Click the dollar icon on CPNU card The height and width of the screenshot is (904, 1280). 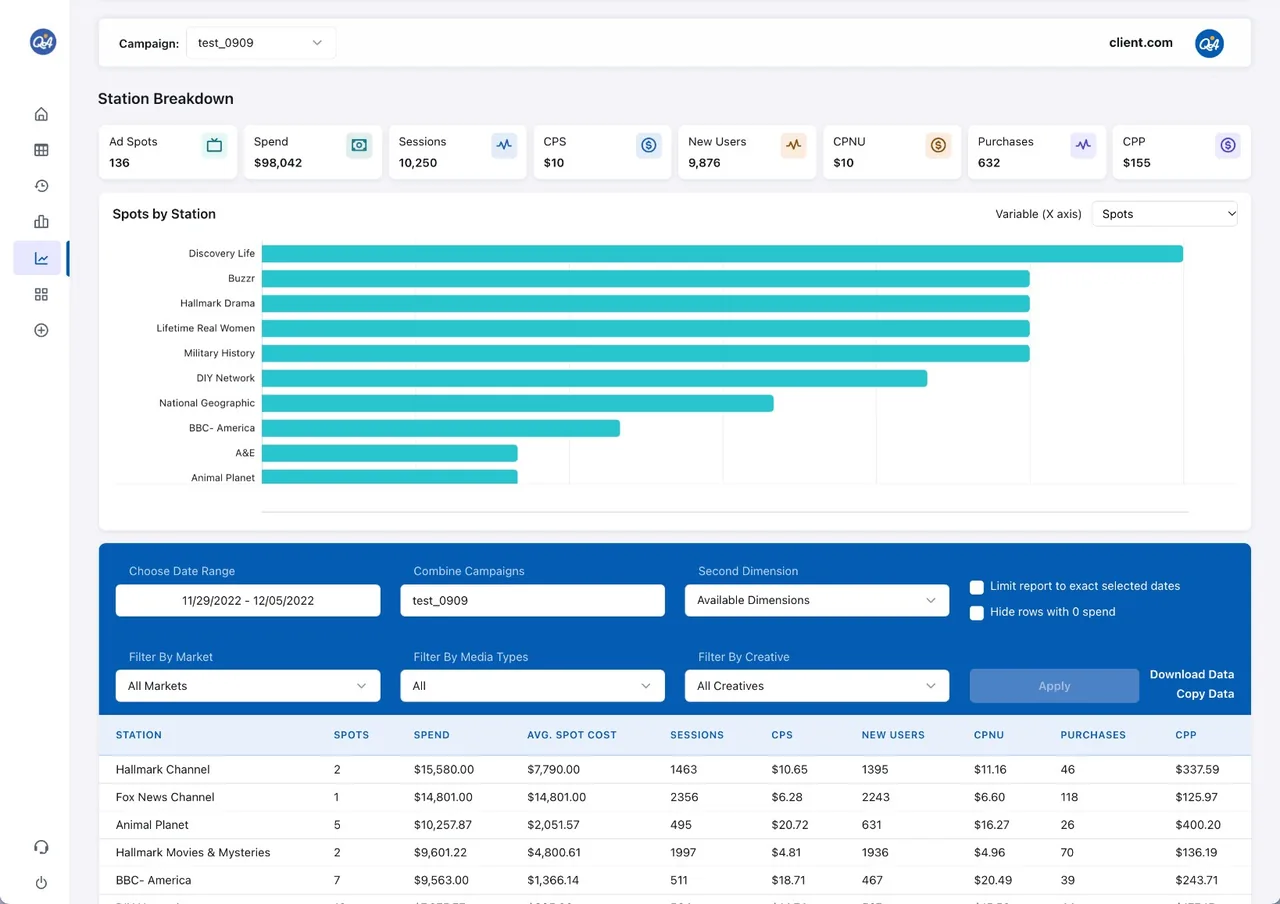tap(938, 145)
